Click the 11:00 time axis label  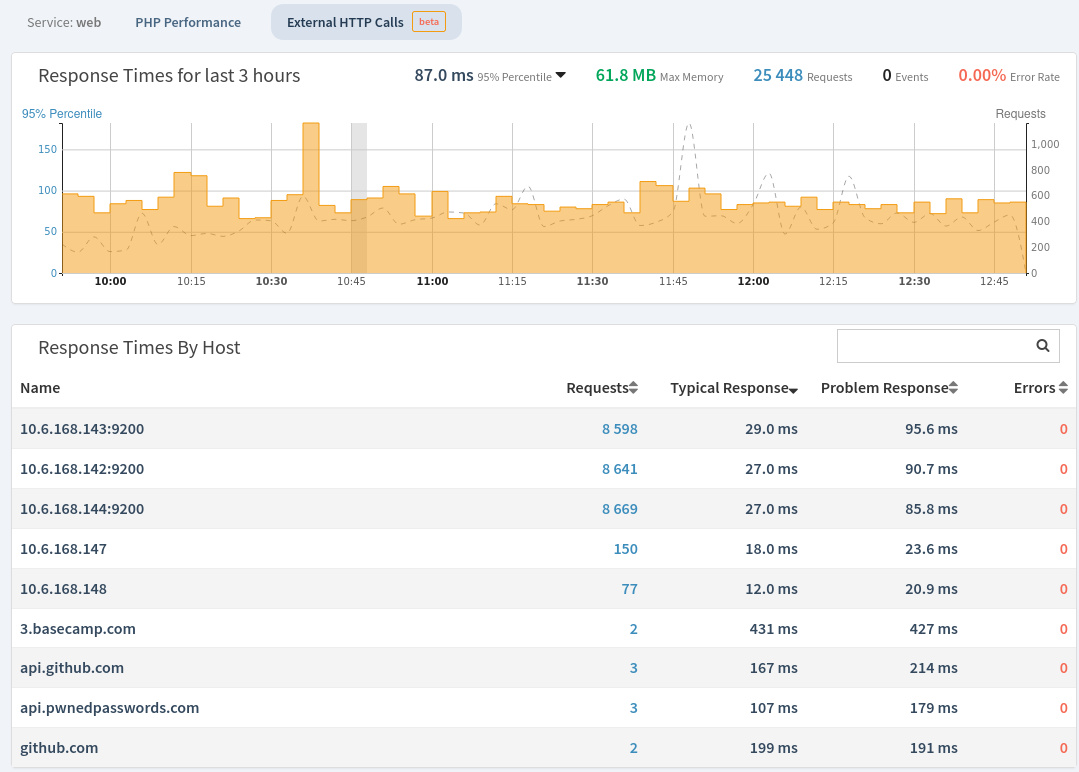click(x=432, y=281)
